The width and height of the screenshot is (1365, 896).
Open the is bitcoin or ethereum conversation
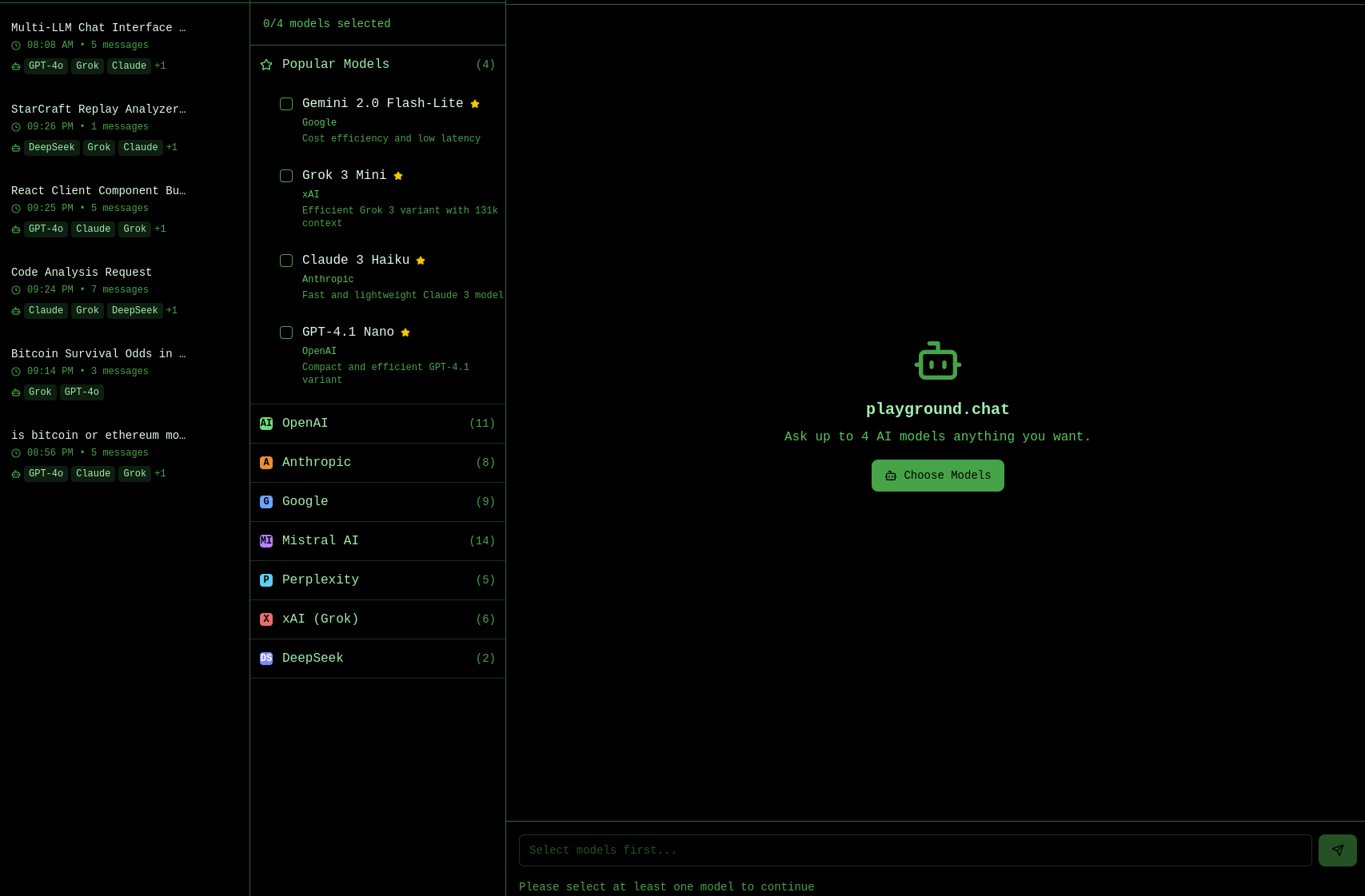pyautogui.click(x=125, y=454)
